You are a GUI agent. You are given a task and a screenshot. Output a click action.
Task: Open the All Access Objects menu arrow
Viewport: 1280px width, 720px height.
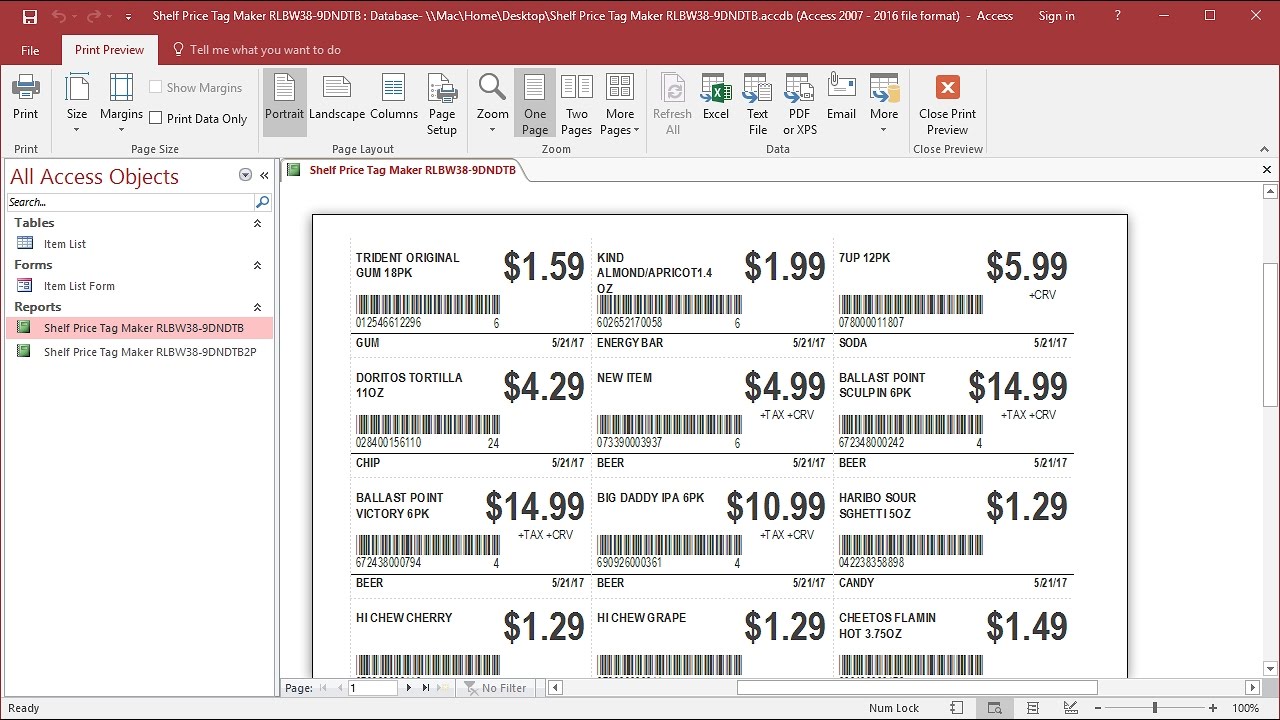pyautogui.click(x=245, y=175)
